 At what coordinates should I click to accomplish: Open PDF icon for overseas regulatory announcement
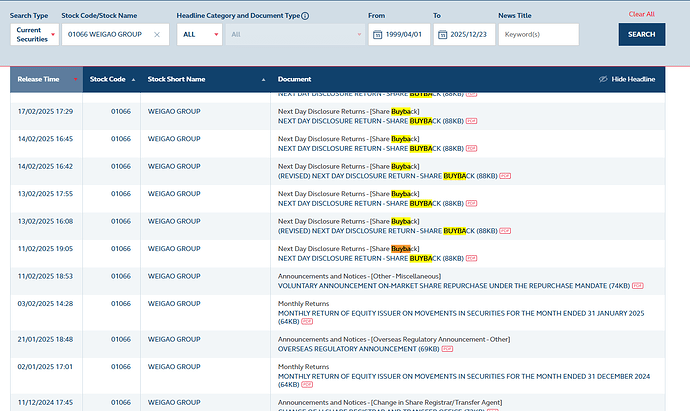[447, 349]
